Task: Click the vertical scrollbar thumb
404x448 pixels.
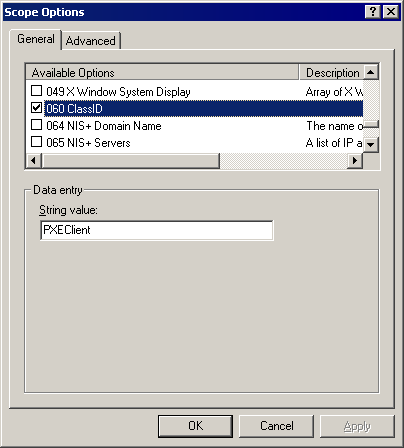Action: pyautogui.click(x=371, y=125)
